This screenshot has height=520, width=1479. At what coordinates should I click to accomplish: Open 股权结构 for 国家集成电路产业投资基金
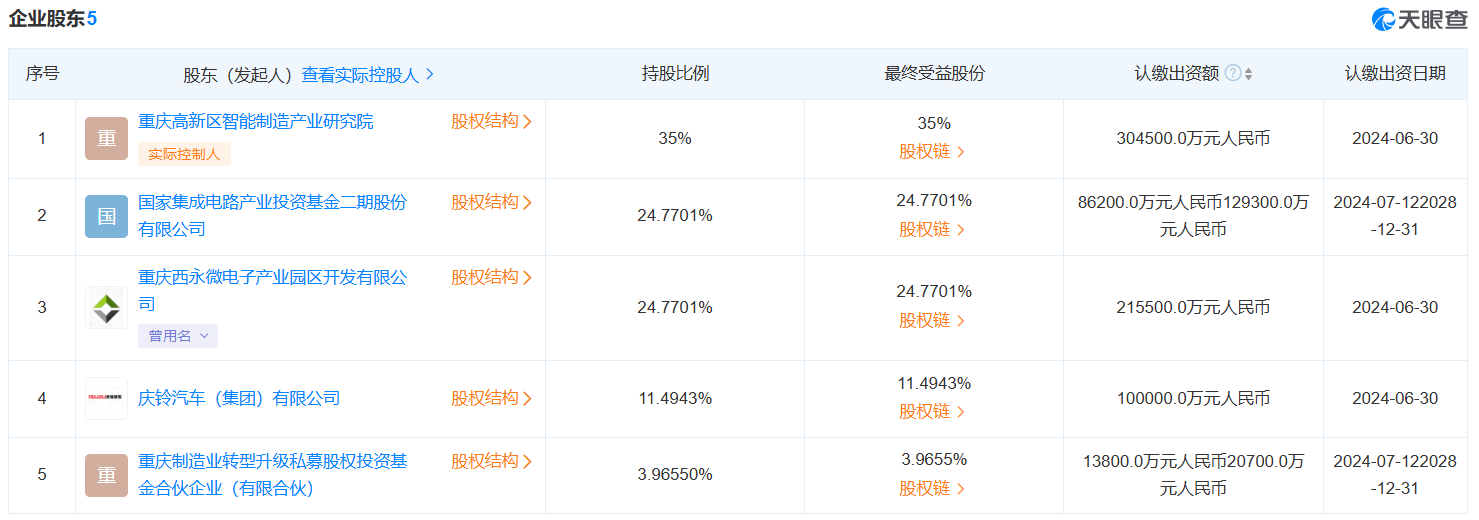coord(491,202)
